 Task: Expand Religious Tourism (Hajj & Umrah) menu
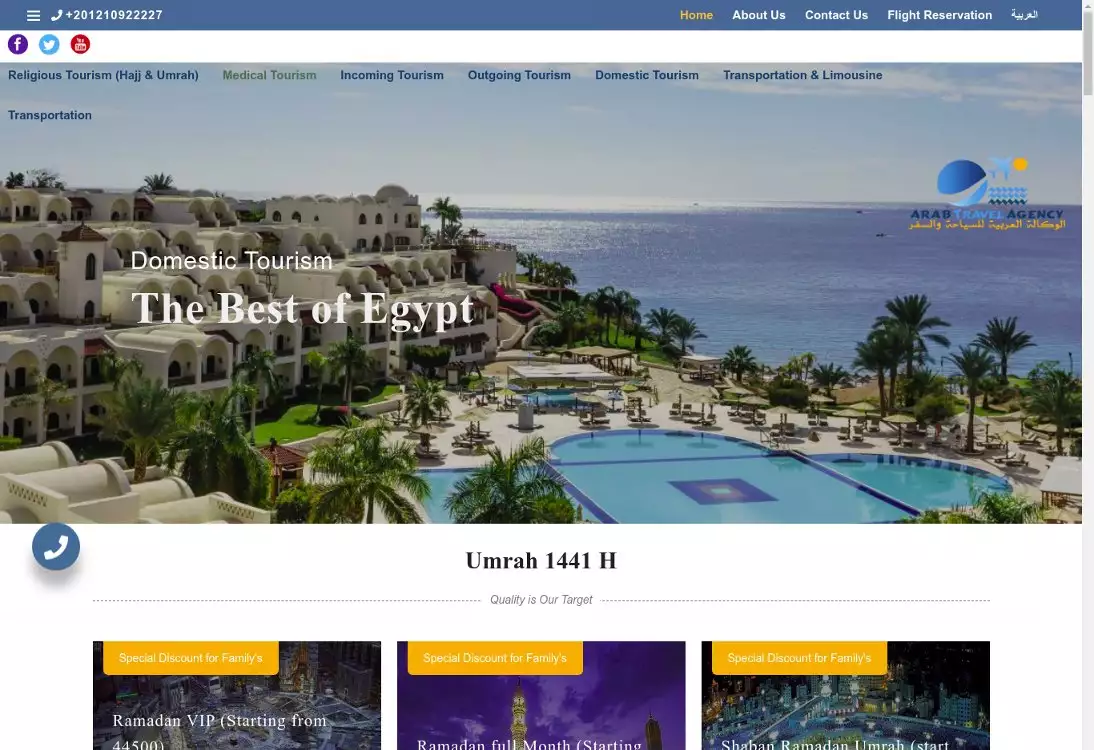tap(103, 75)
